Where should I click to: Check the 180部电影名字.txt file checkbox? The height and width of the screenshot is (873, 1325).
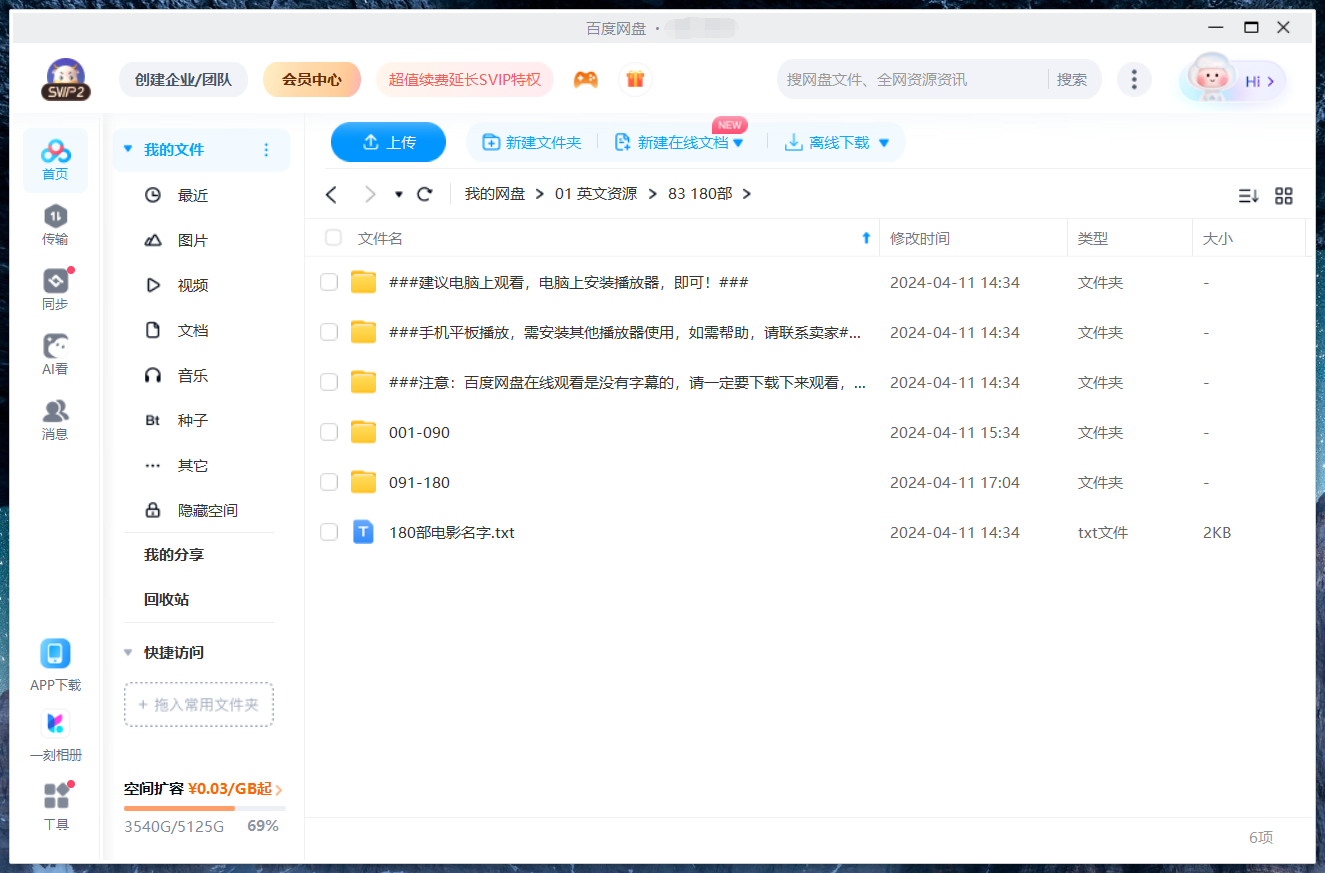[329, 532]
